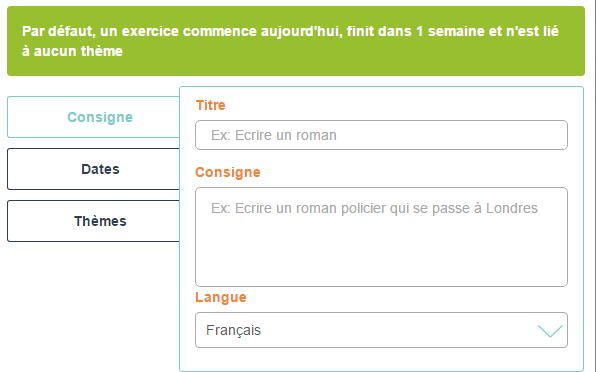Click the orange Titre label
The height and width of the screenshot is (372, 596).
point(211,105)
